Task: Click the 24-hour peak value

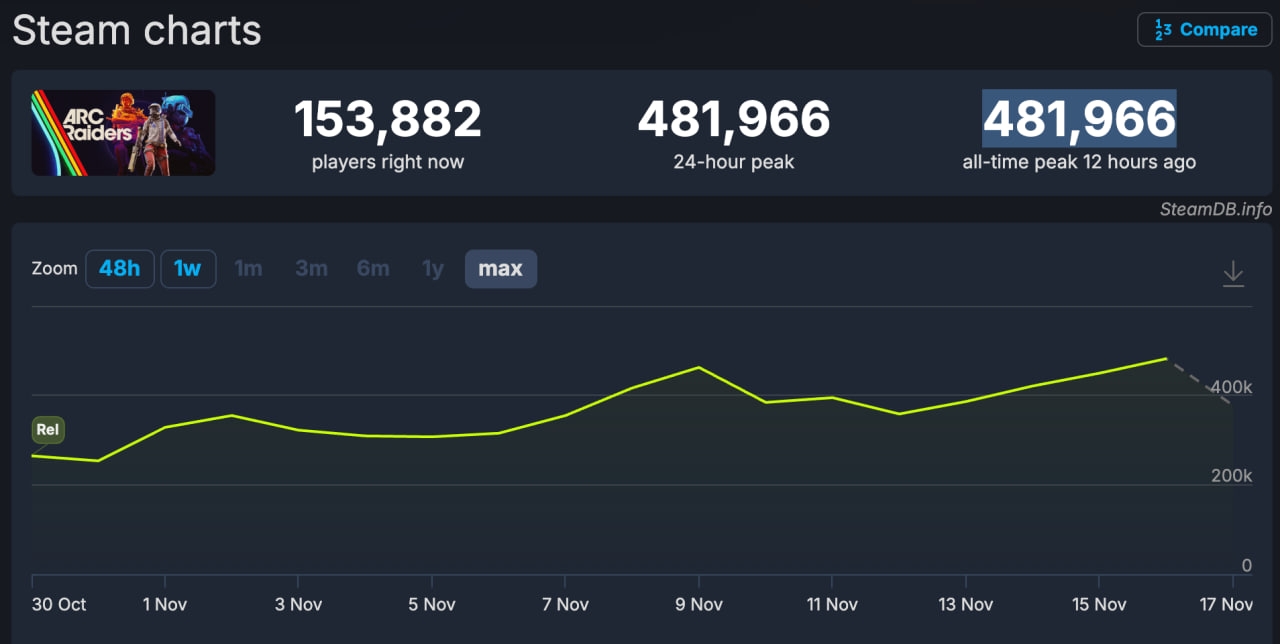Action: [x=733, y=119]
